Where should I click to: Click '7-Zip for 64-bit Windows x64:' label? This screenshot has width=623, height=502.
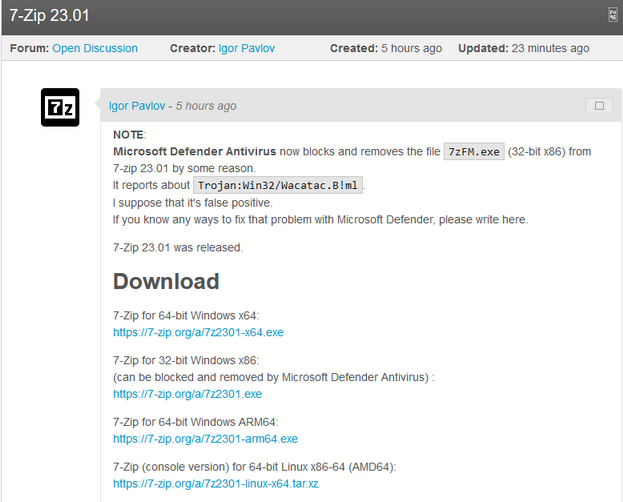tap(186, 316)
